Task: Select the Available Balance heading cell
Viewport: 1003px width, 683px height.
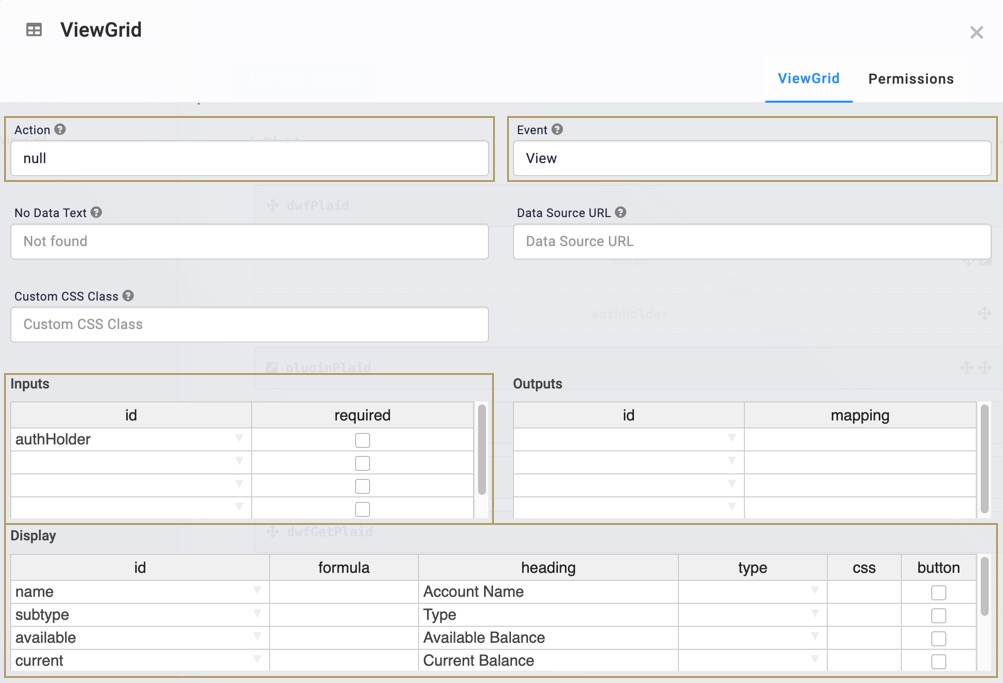Action: pyautogui.click(x=548, y=638)
